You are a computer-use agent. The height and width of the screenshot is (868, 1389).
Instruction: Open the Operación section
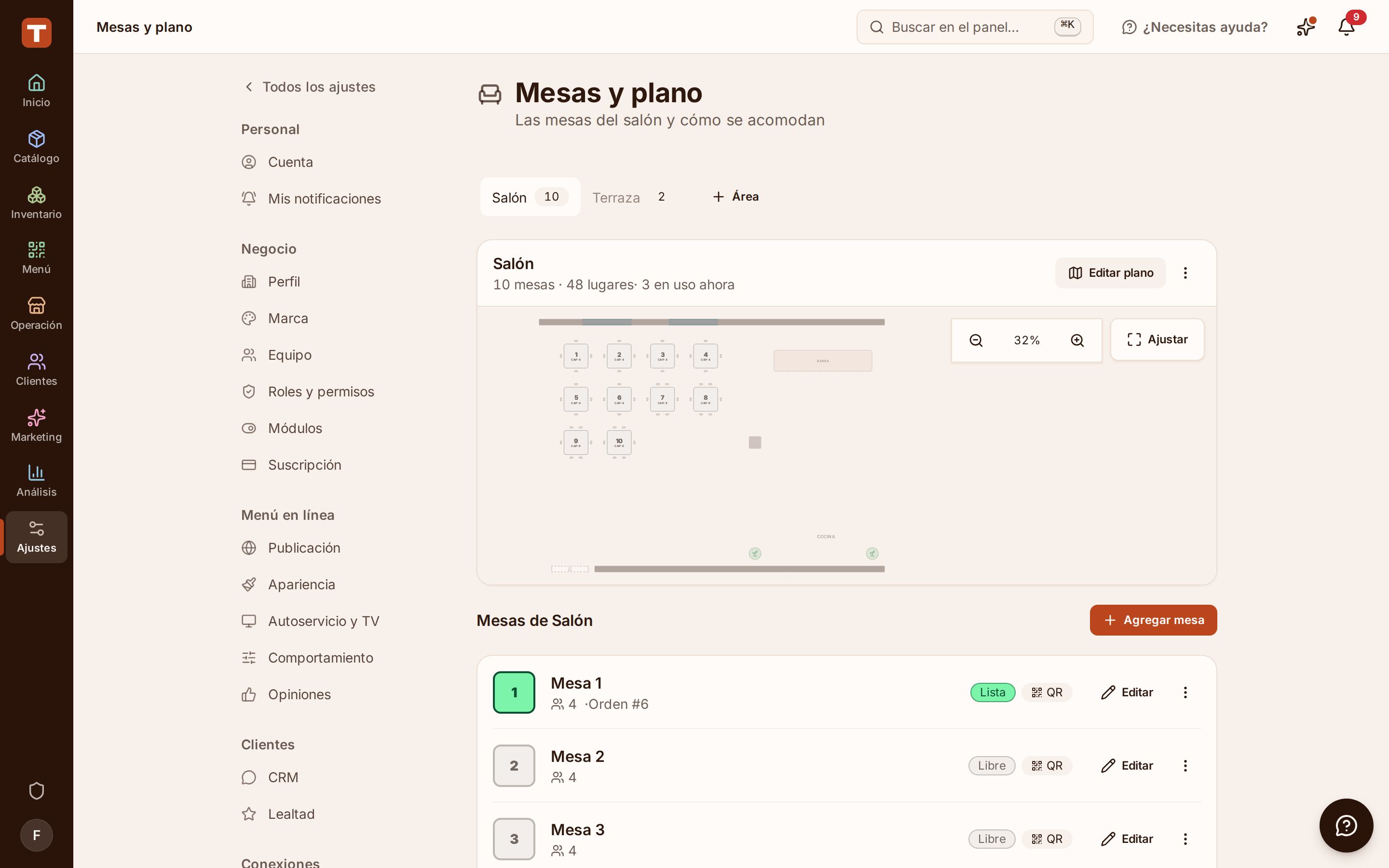tap(36, 313)
